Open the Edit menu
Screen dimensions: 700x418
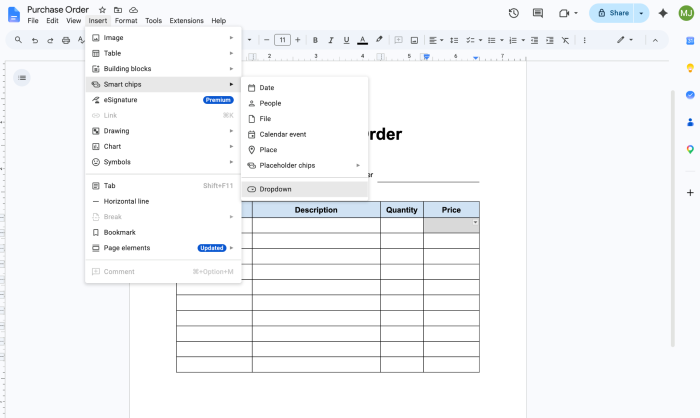[52, 21]
